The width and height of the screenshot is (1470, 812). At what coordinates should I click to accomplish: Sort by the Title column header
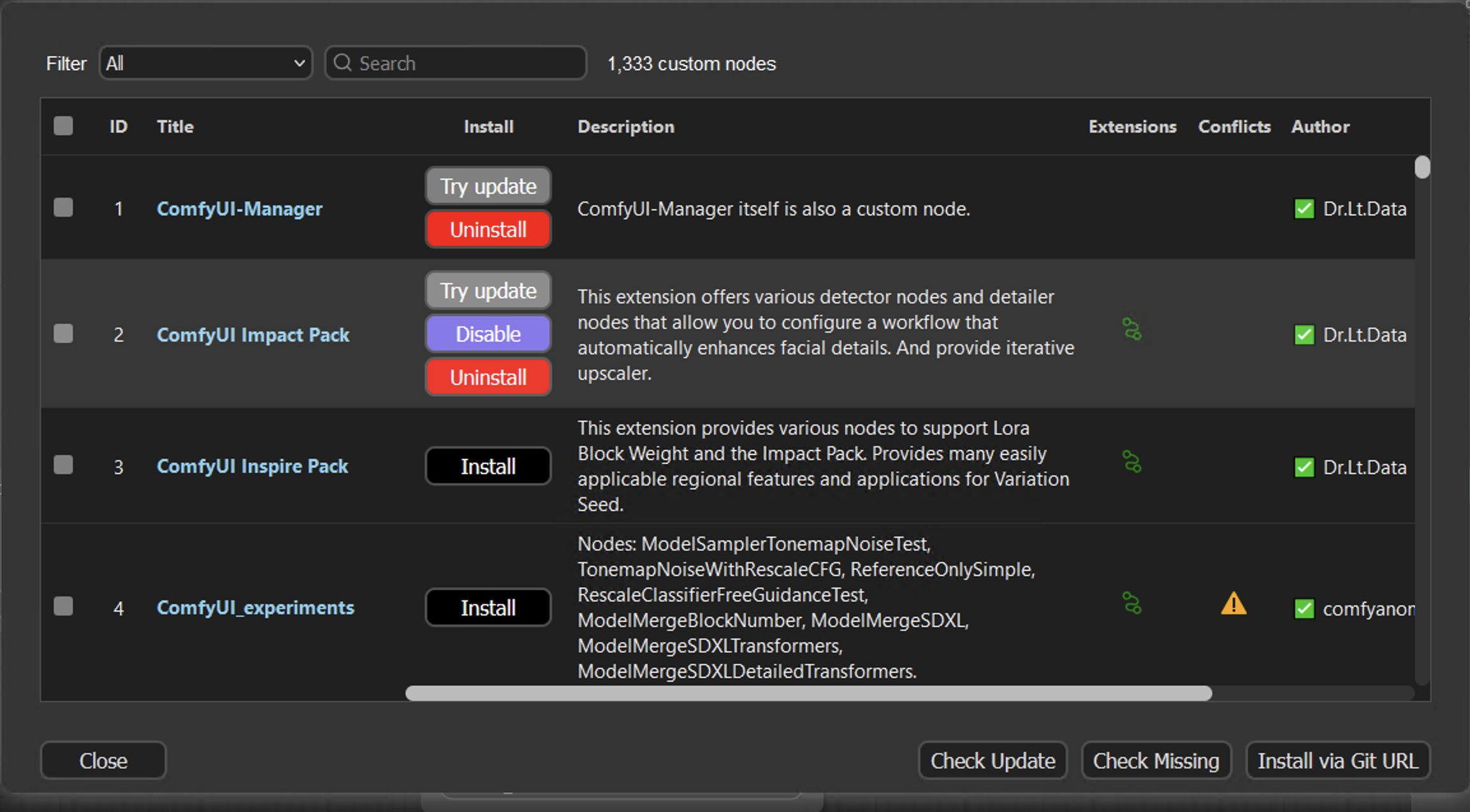point(175,126)
